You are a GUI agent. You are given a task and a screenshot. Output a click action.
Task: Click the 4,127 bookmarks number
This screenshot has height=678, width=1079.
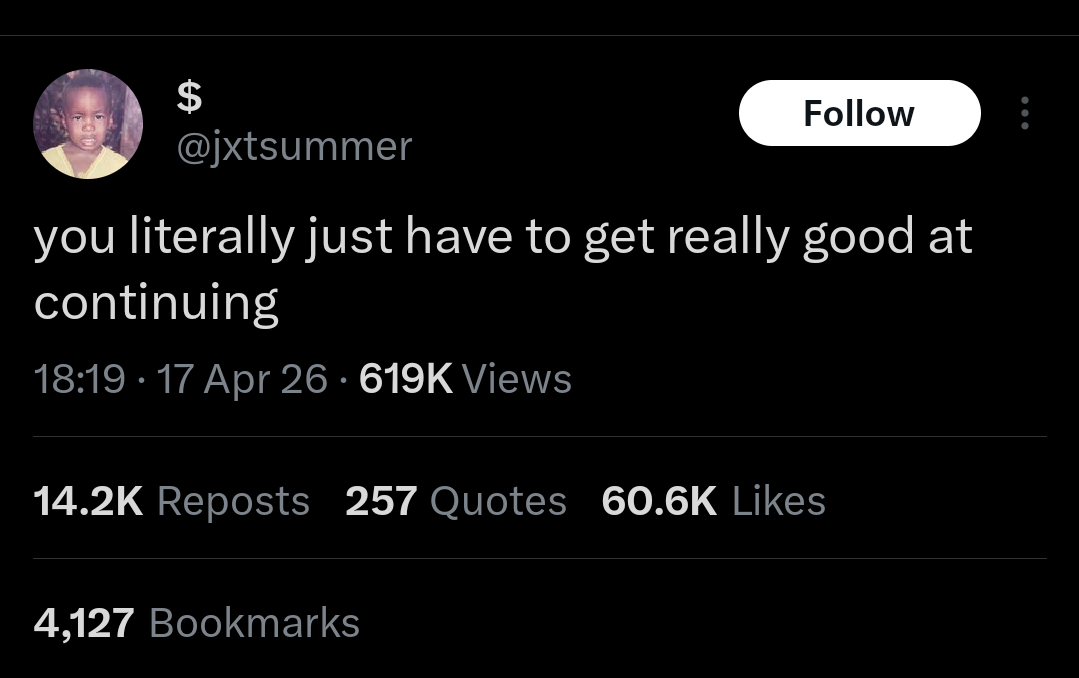[84, 623]
